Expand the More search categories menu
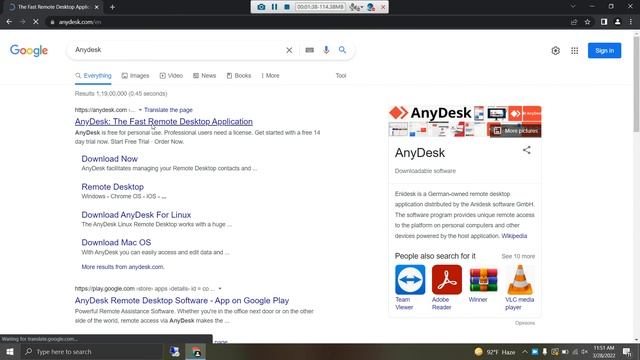 click(x=270, y=76)
